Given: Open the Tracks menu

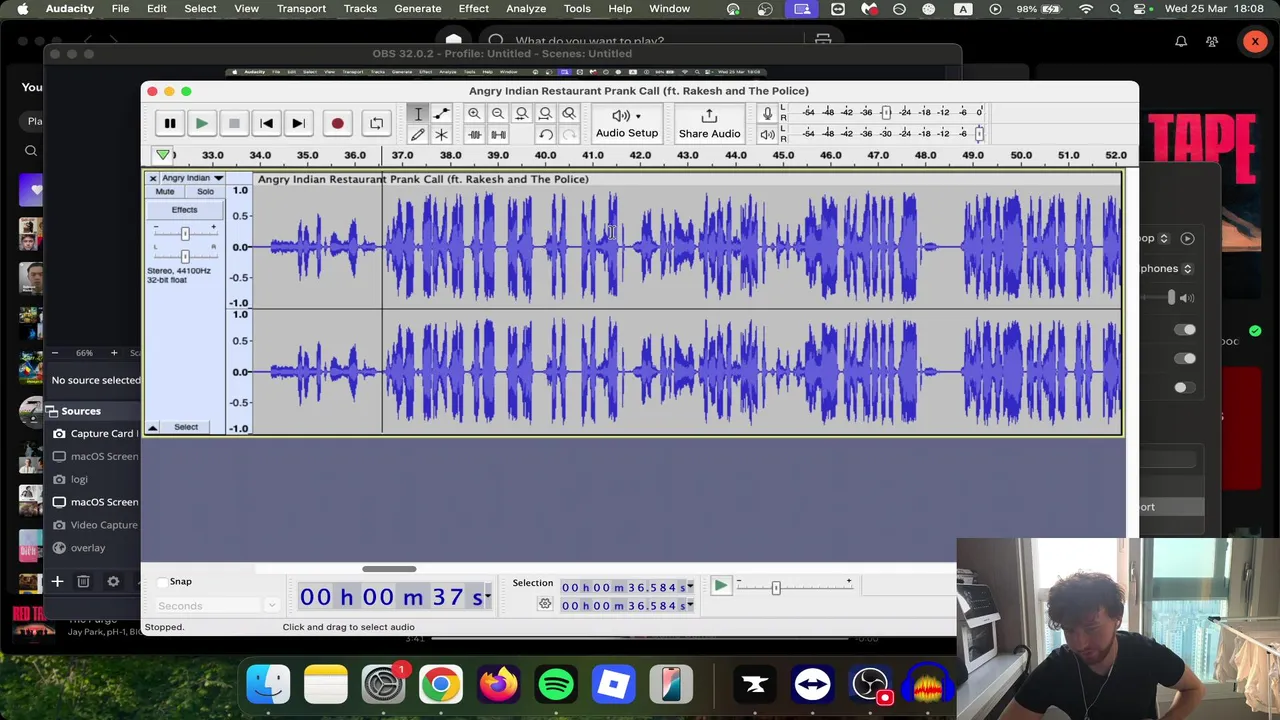Looking at the screenshot, I should pos(360,9).
